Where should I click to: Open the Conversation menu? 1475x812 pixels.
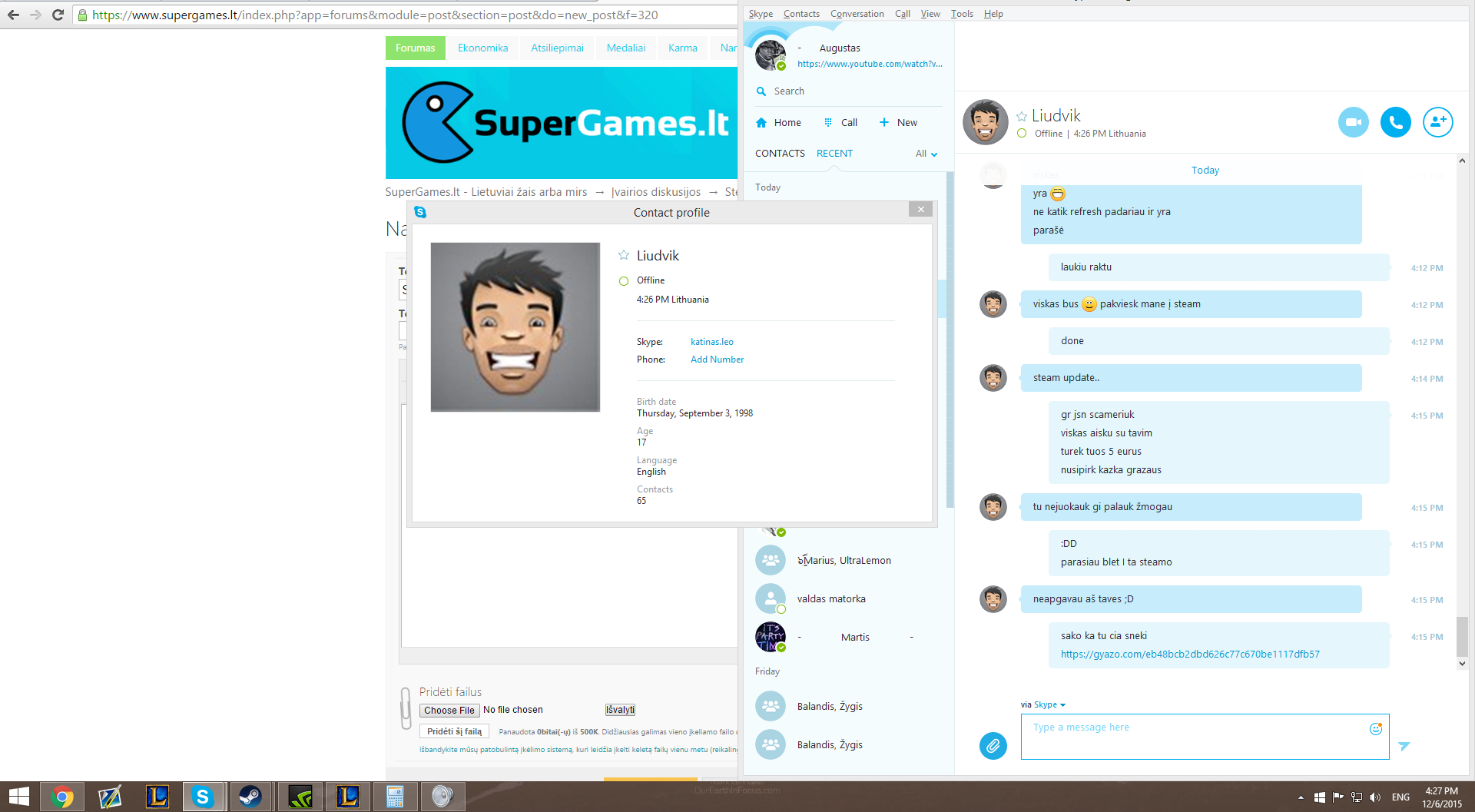(x=857, y=14)
